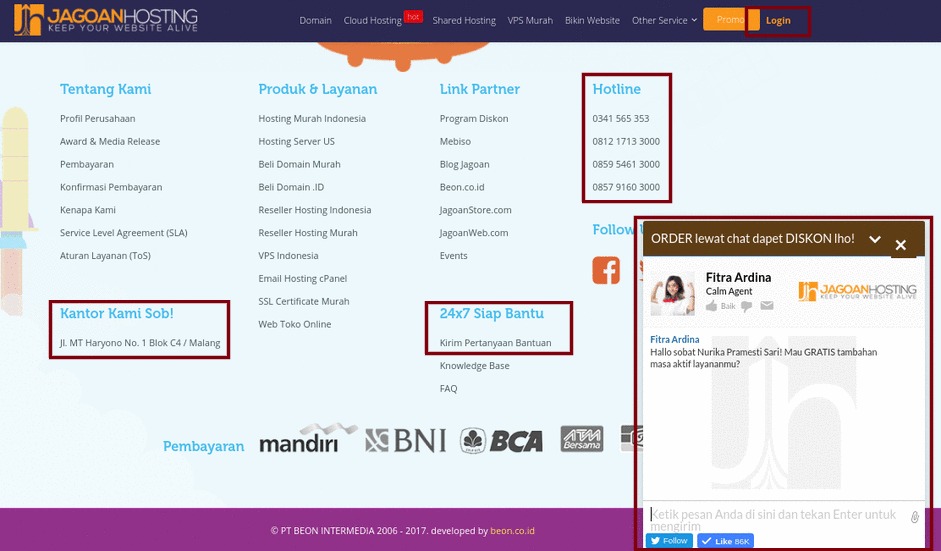Click the Facebook Like 86K button
Viewport: 941px width, 551px height.
tap(726, 541)
